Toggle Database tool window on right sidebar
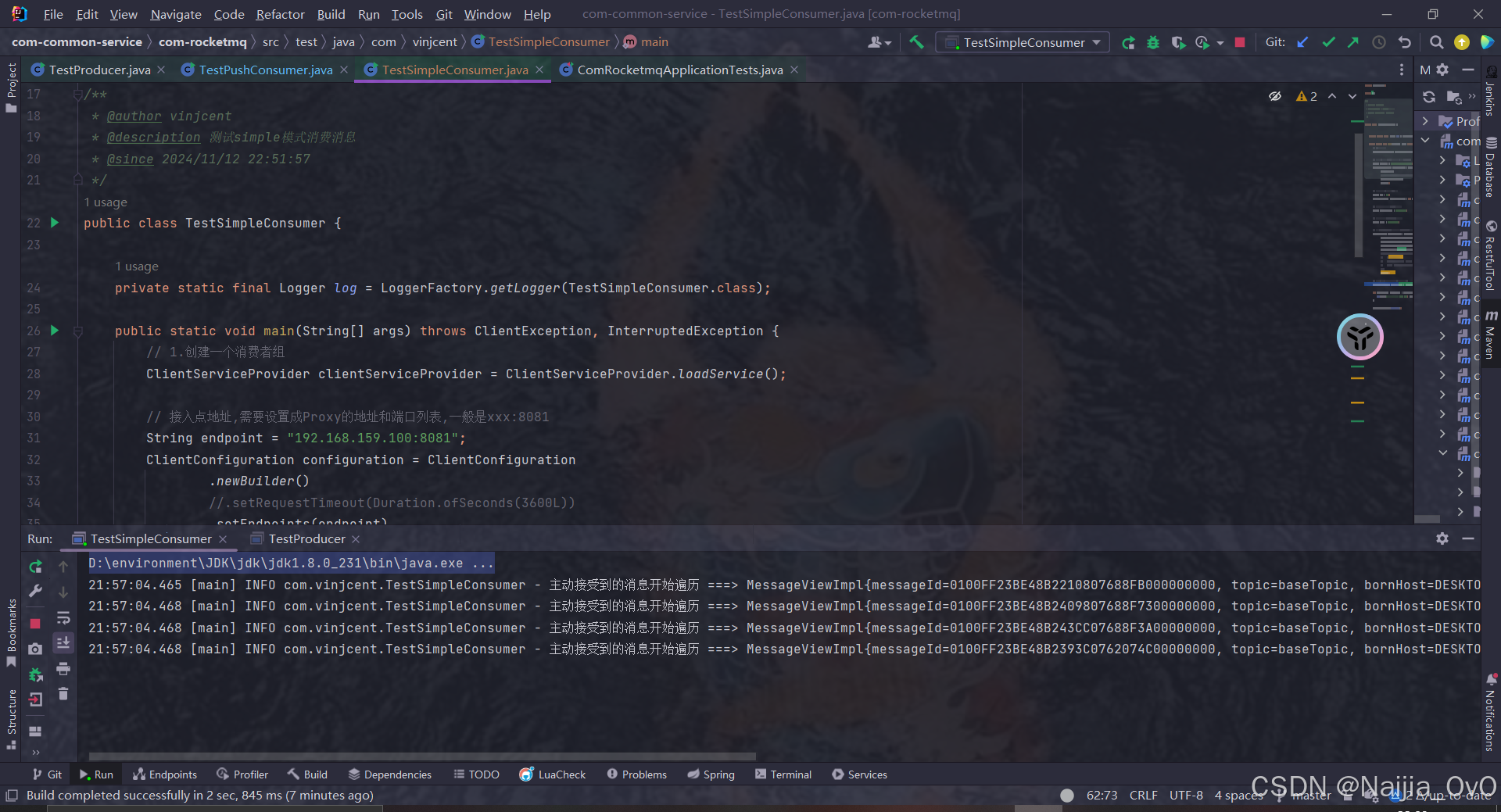 coord(1491,167)
